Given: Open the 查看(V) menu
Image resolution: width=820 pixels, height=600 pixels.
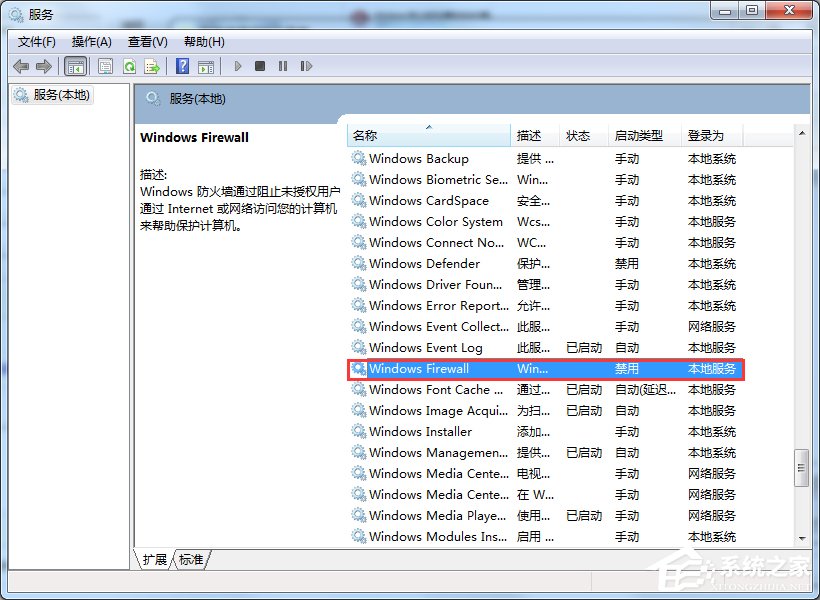Looking at the screenshot, I should click(x=146, y=41).
